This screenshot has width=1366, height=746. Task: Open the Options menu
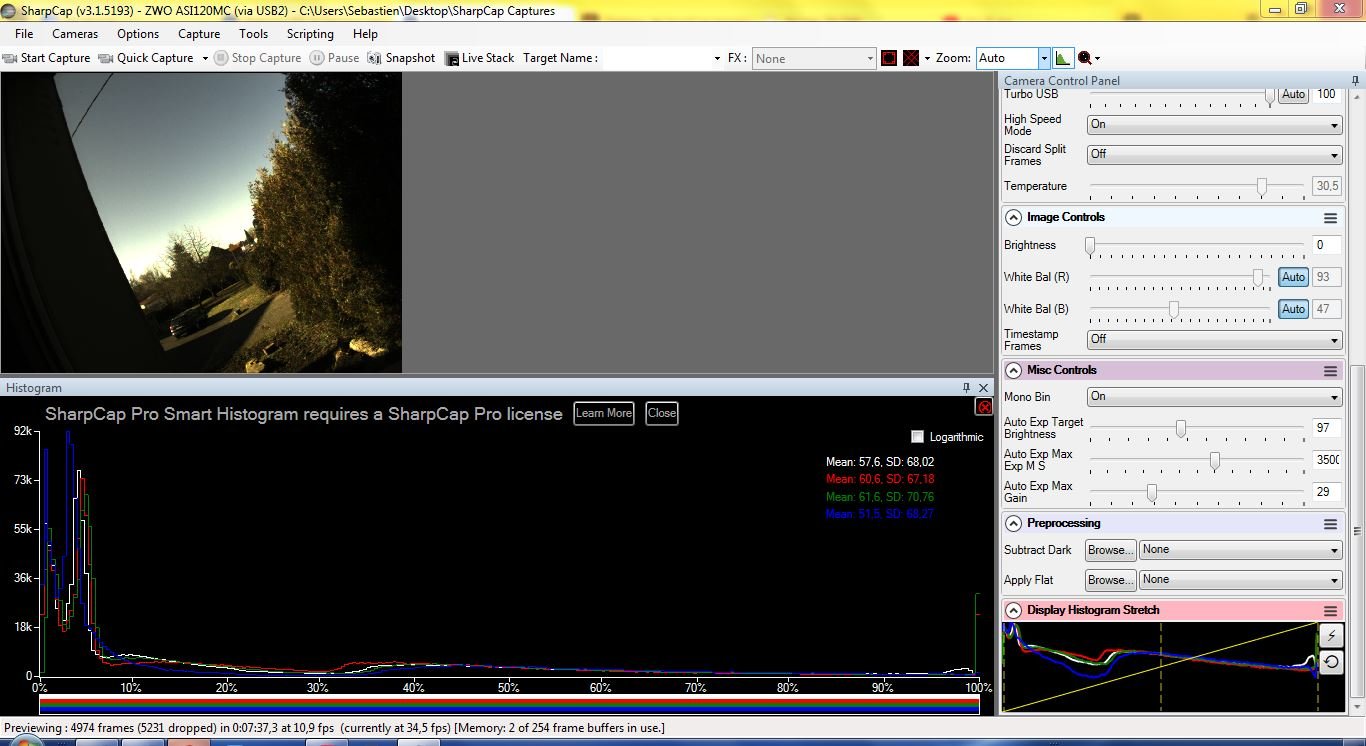(138, 34)
